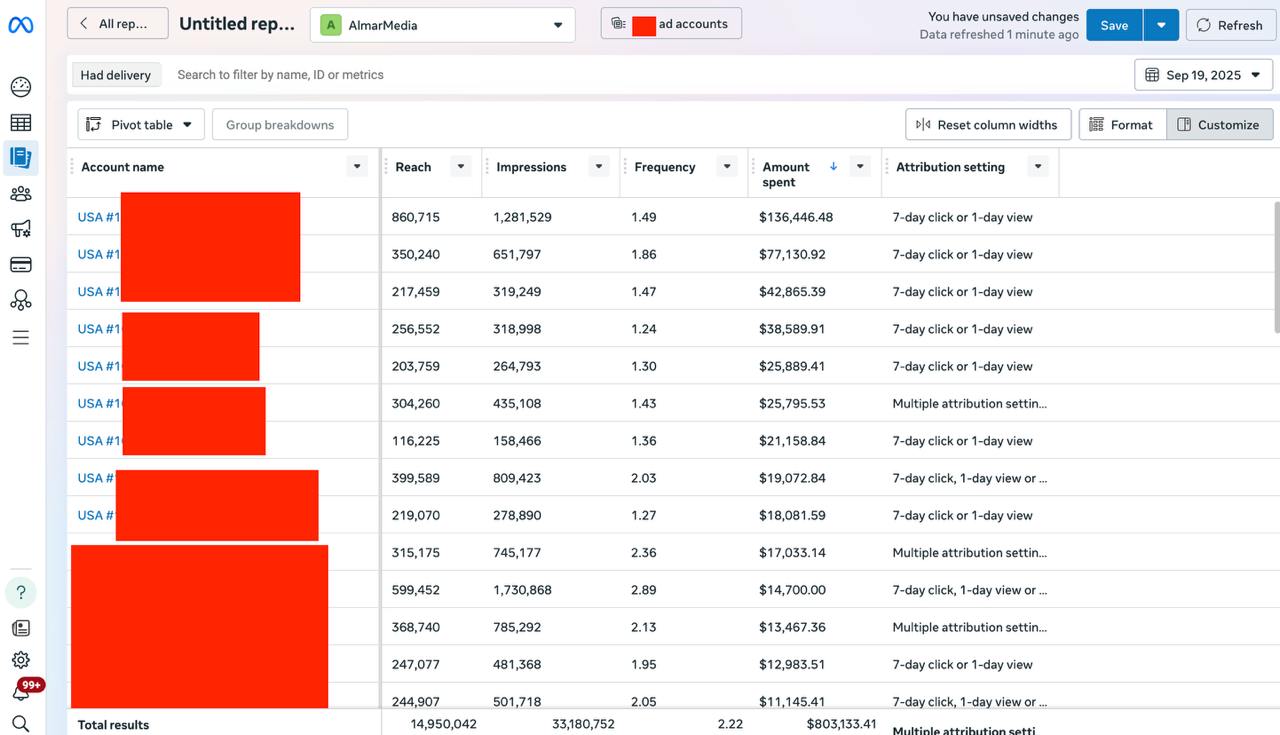Click the Amount spent sort arrow icon
This screenshot has height=735, width=1280.
point(834,167)
